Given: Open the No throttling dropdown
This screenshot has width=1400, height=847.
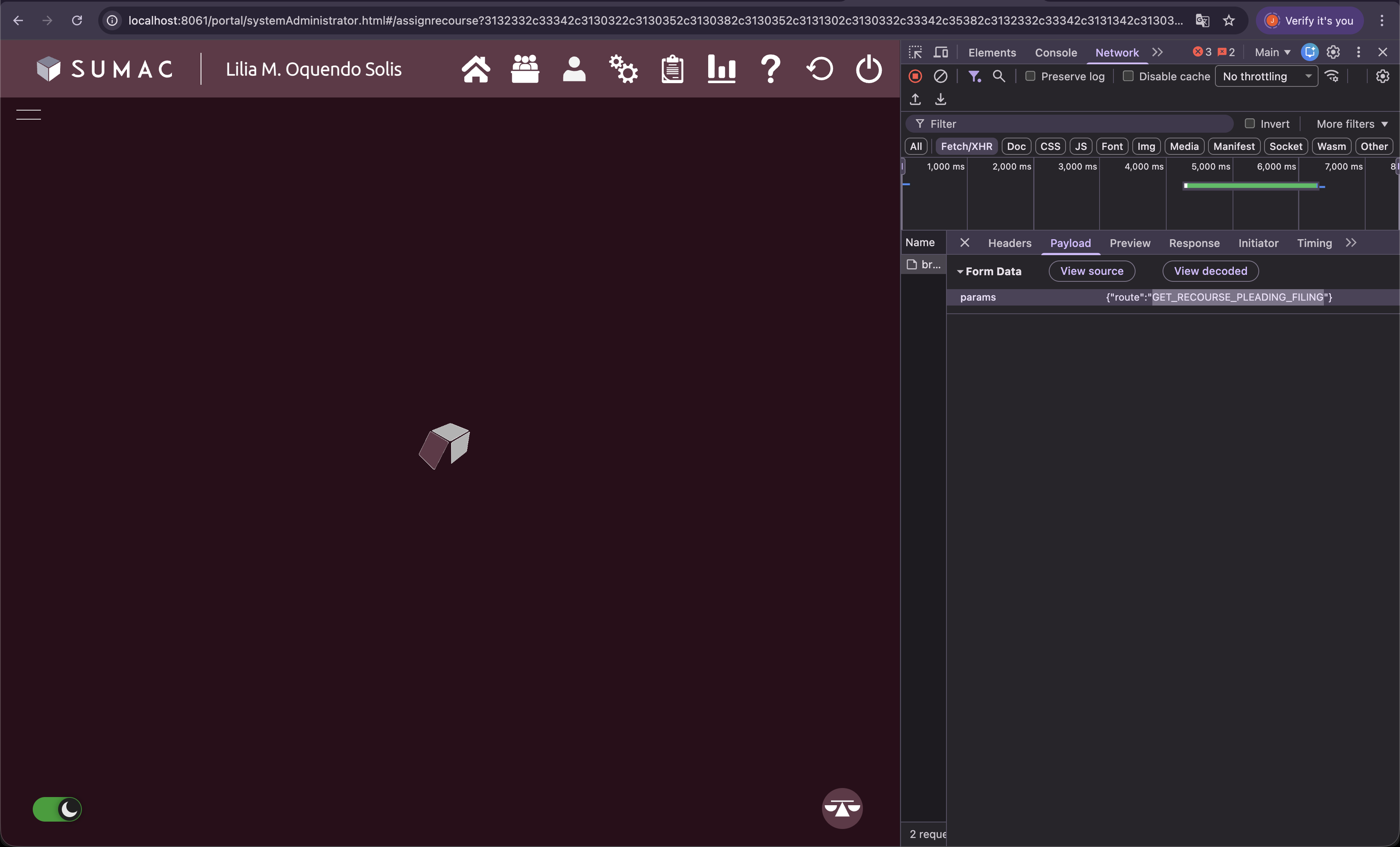Looking at the screenshot, I should click(x=1266, y=76).
